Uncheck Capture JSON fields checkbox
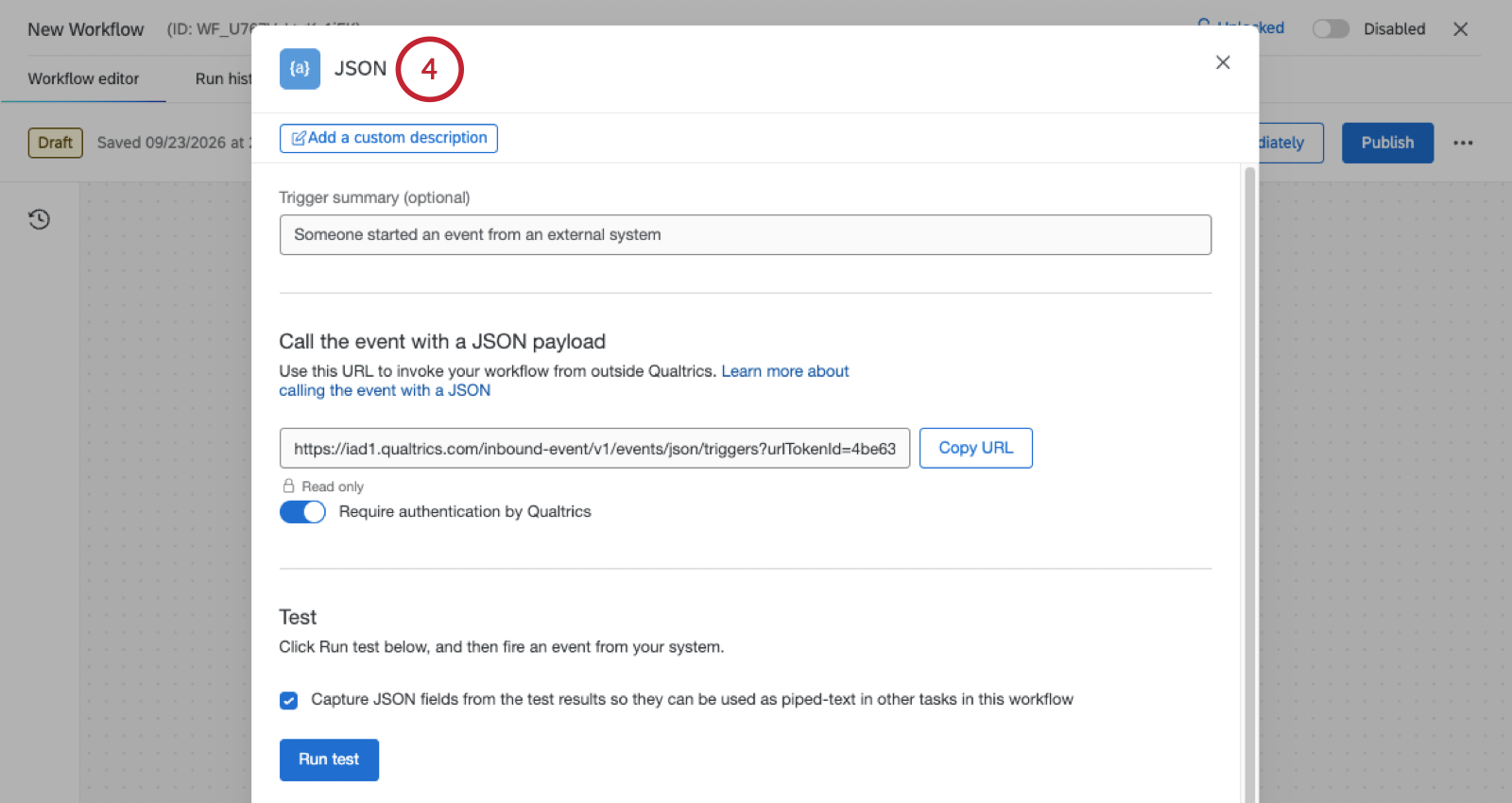 289,700
